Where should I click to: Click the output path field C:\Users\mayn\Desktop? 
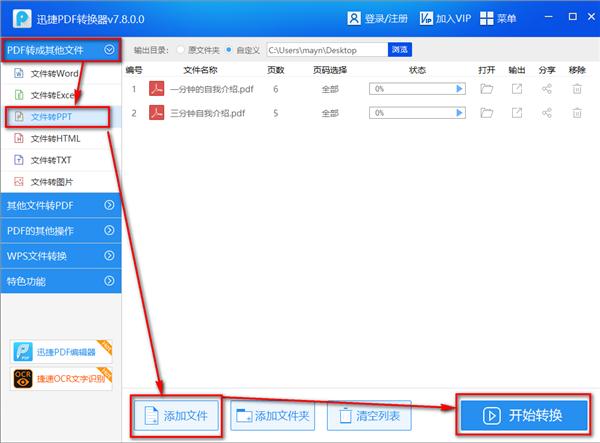327,50
